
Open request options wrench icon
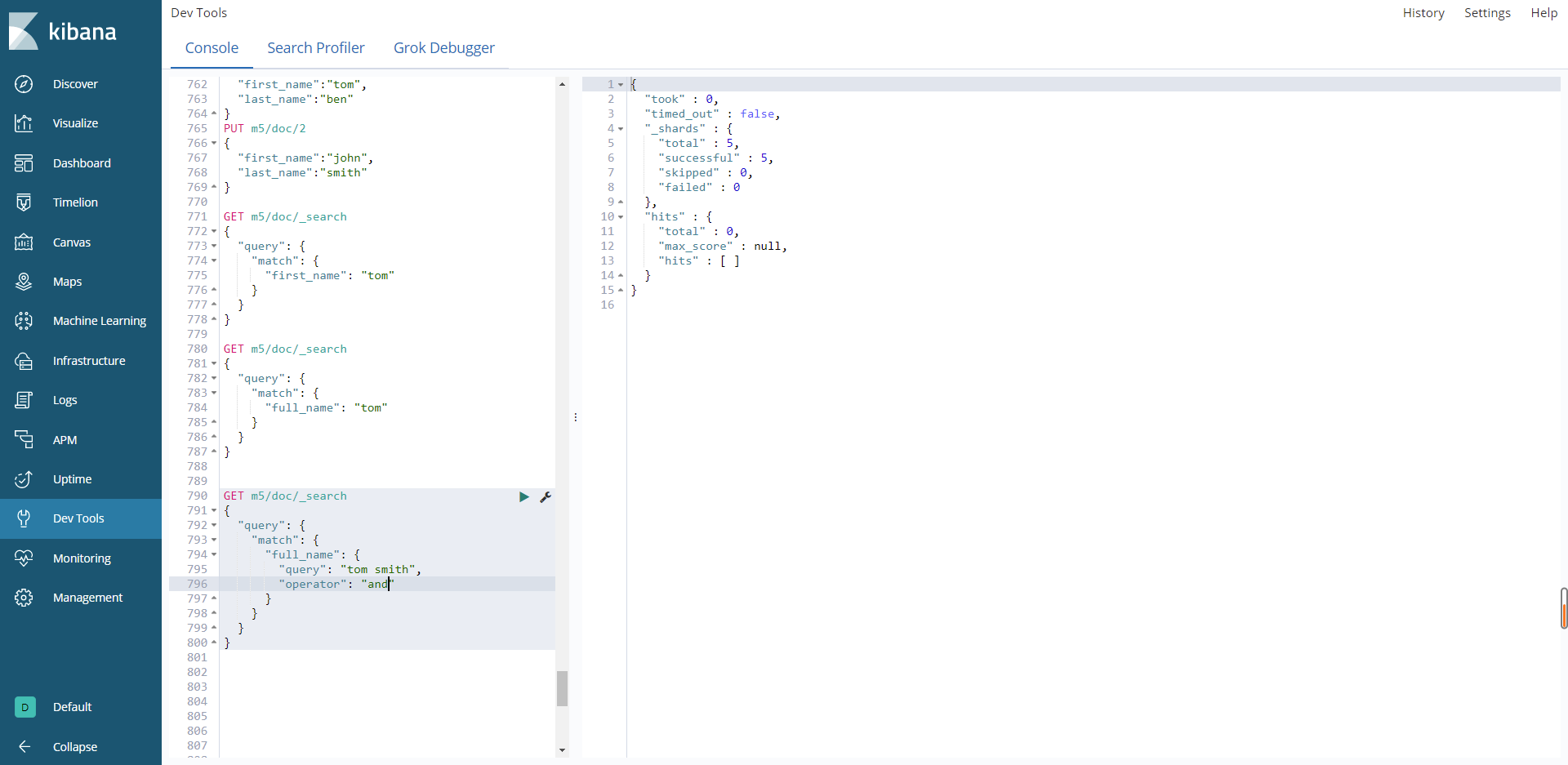coord(546,496)
